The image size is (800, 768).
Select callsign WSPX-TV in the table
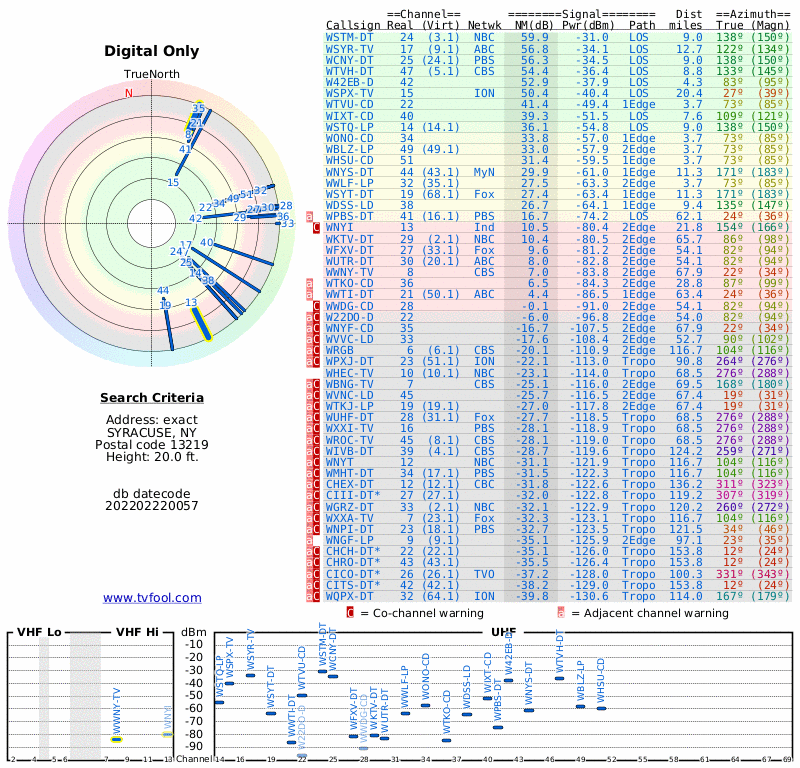(x=349, y=93)
